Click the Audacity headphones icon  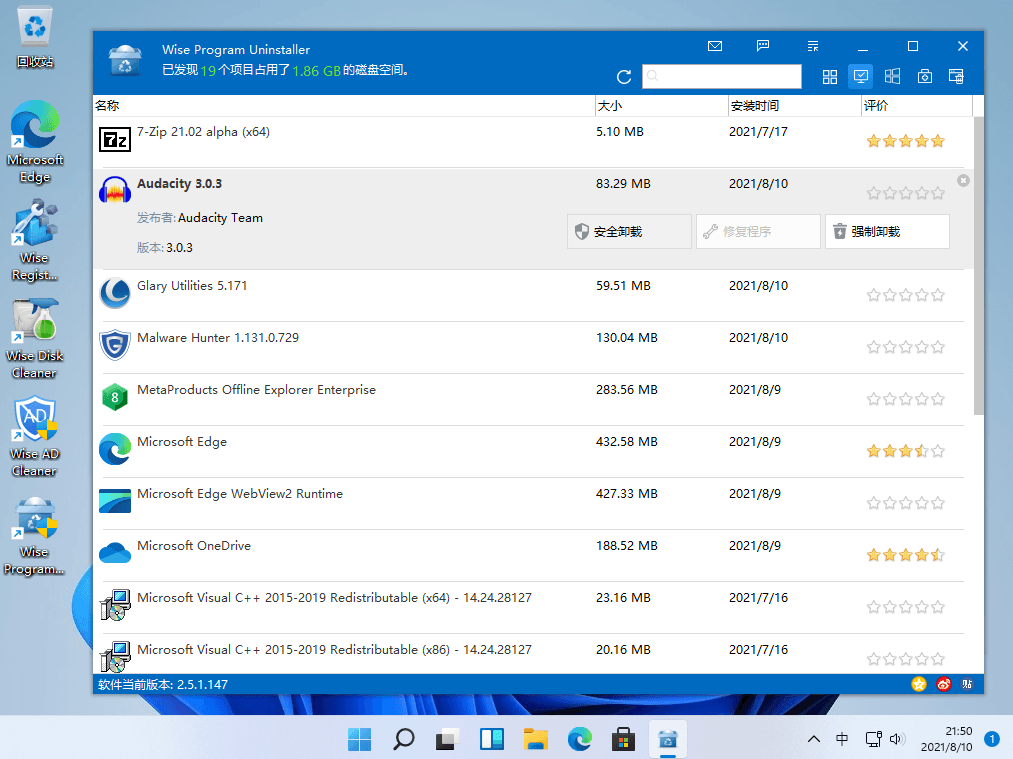(115, 191)
